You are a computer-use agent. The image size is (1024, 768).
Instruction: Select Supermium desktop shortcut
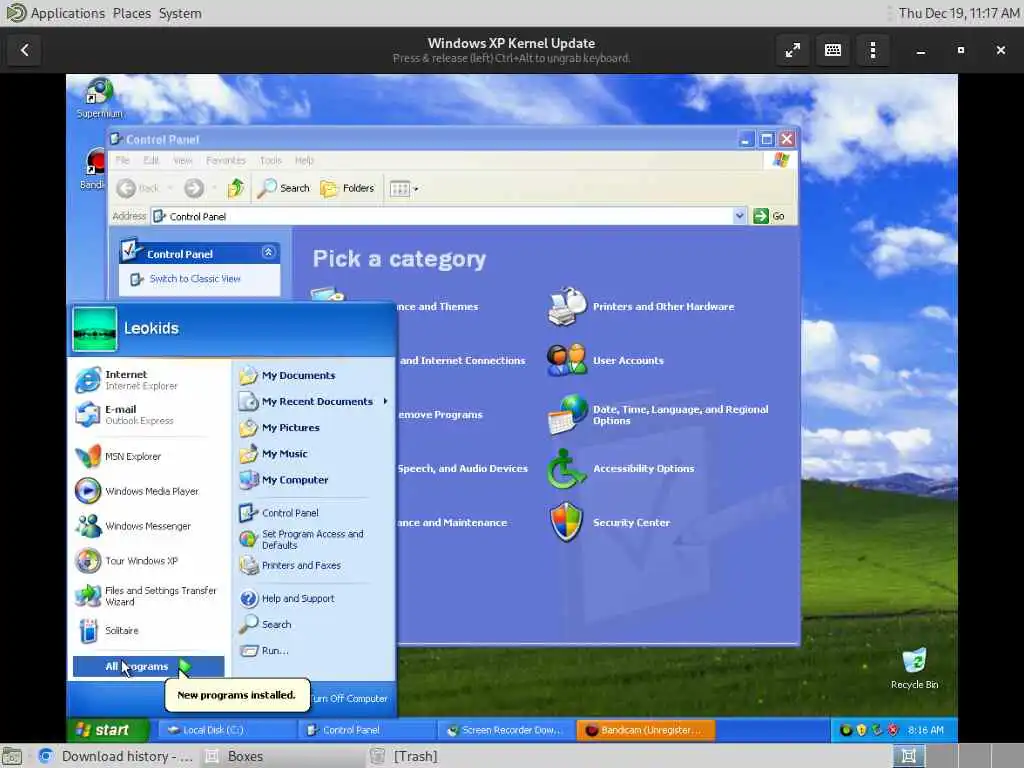click(99, 98)
